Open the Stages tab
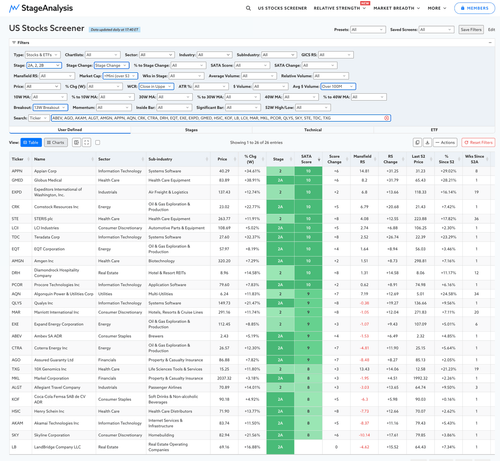The image size is (500, 461). tap(191, 130)
